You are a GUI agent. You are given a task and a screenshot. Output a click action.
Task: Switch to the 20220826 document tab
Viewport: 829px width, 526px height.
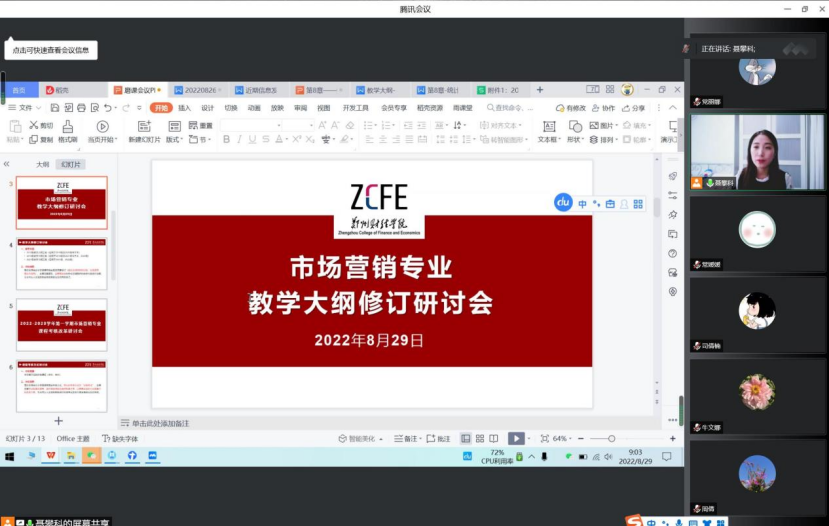point(198,90)
